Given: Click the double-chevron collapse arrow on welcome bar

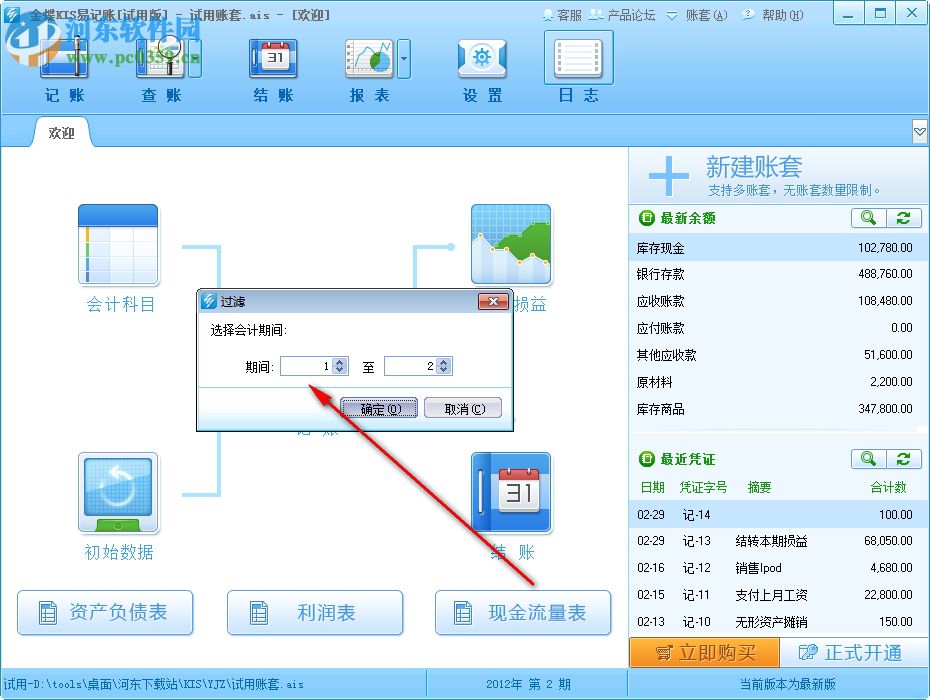Looking at the screenshot, I should tap(919, 131).
